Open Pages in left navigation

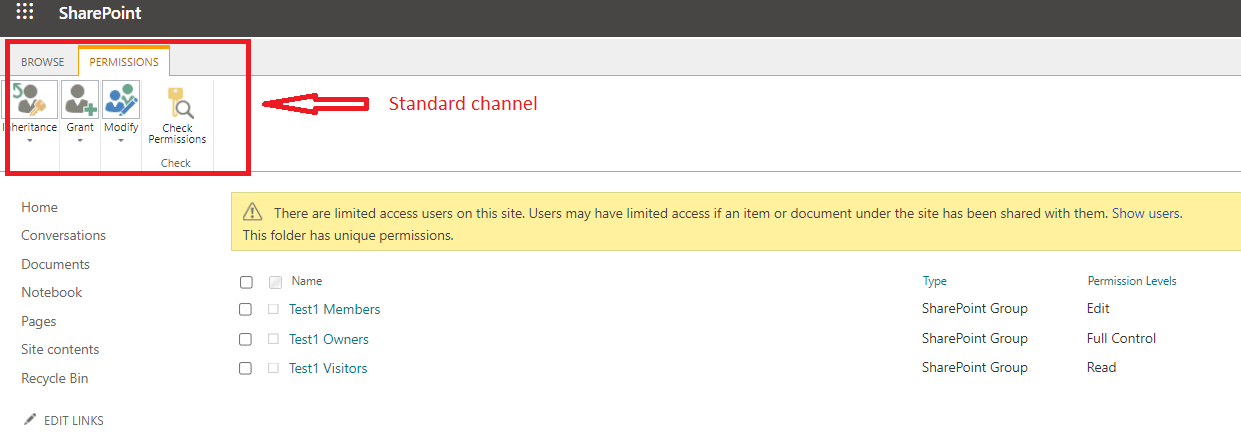tap(38, 321)
